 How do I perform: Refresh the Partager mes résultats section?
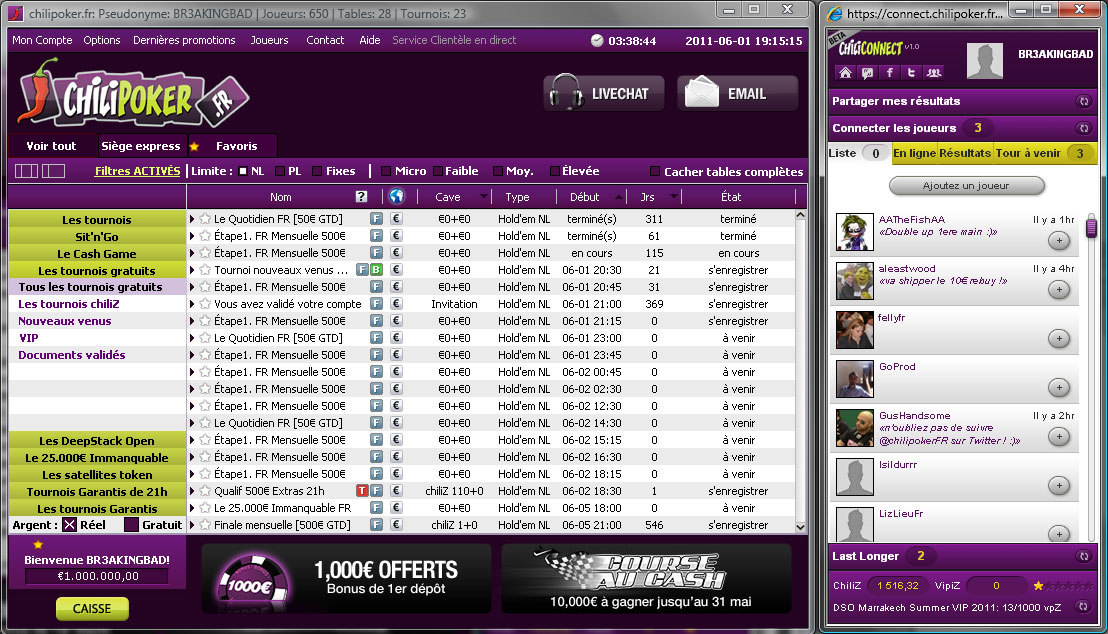(x=1083, y=101)
